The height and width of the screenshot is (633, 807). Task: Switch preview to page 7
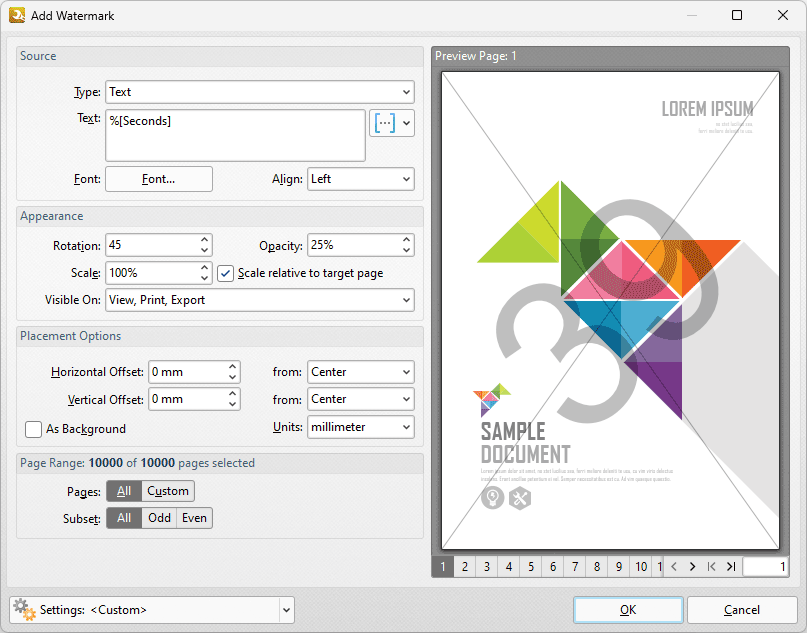tap(575, 567)
